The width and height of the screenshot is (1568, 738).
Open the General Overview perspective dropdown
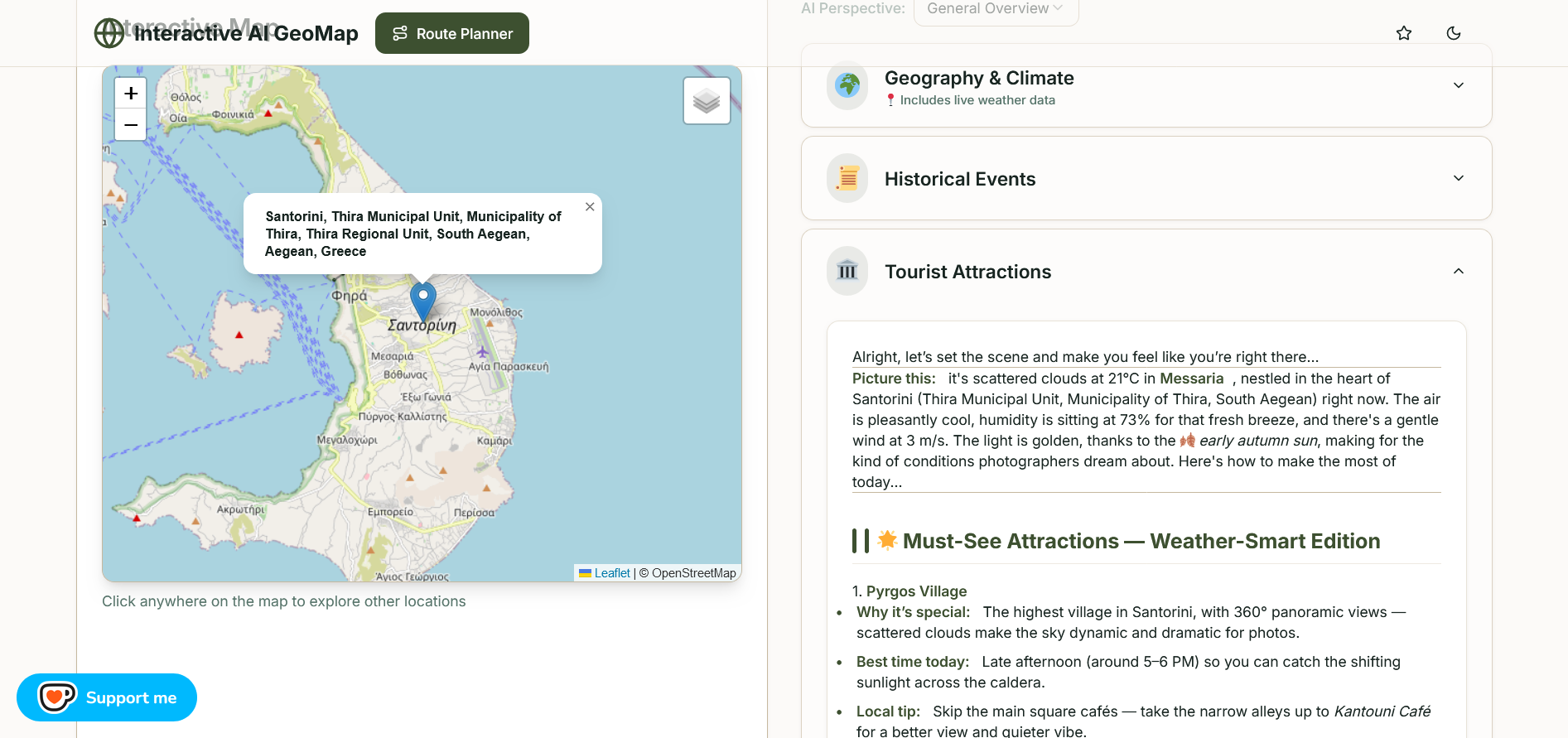point(996,9)
